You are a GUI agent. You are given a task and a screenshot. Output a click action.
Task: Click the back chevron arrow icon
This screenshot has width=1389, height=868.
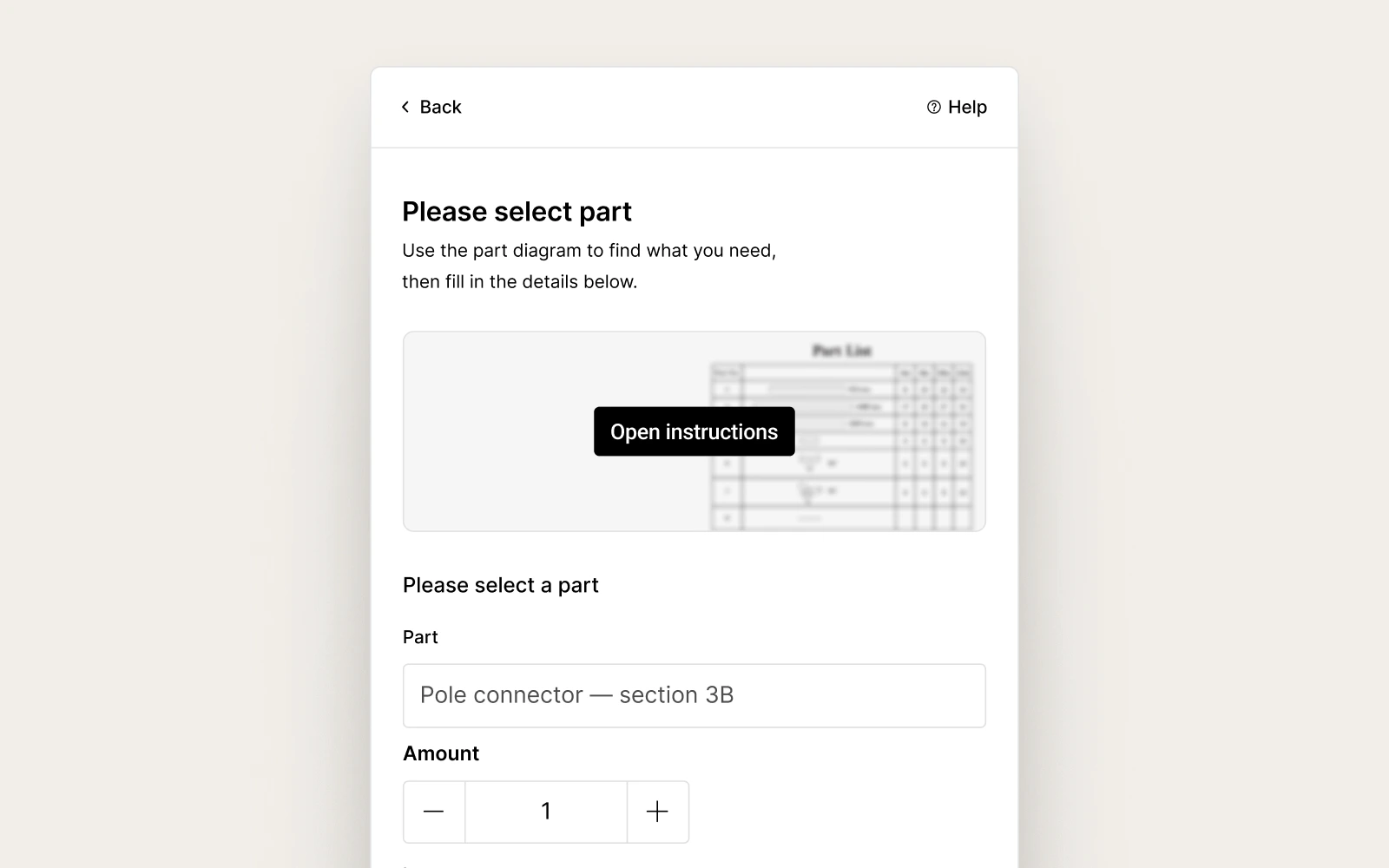(405, 107)
